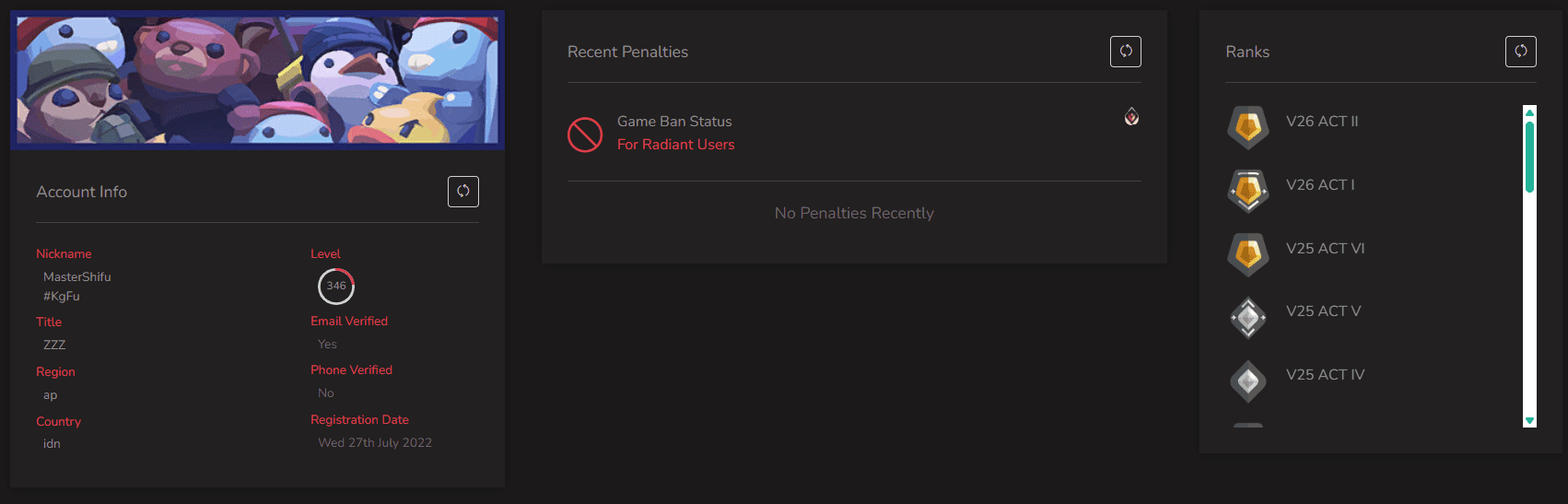The height and width of the screenshot is (504, 1568).
Task: Click the For Radiant Users link
Action: tap(675, 145)
